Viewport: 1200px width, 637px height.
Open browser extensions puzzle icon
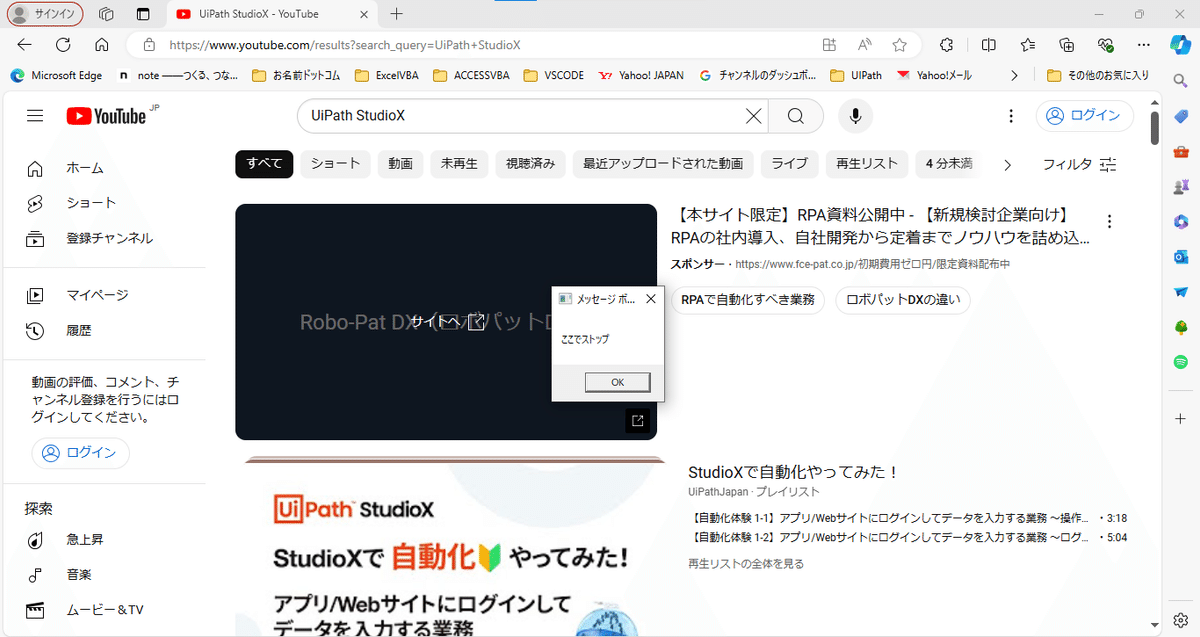[947, 45]
